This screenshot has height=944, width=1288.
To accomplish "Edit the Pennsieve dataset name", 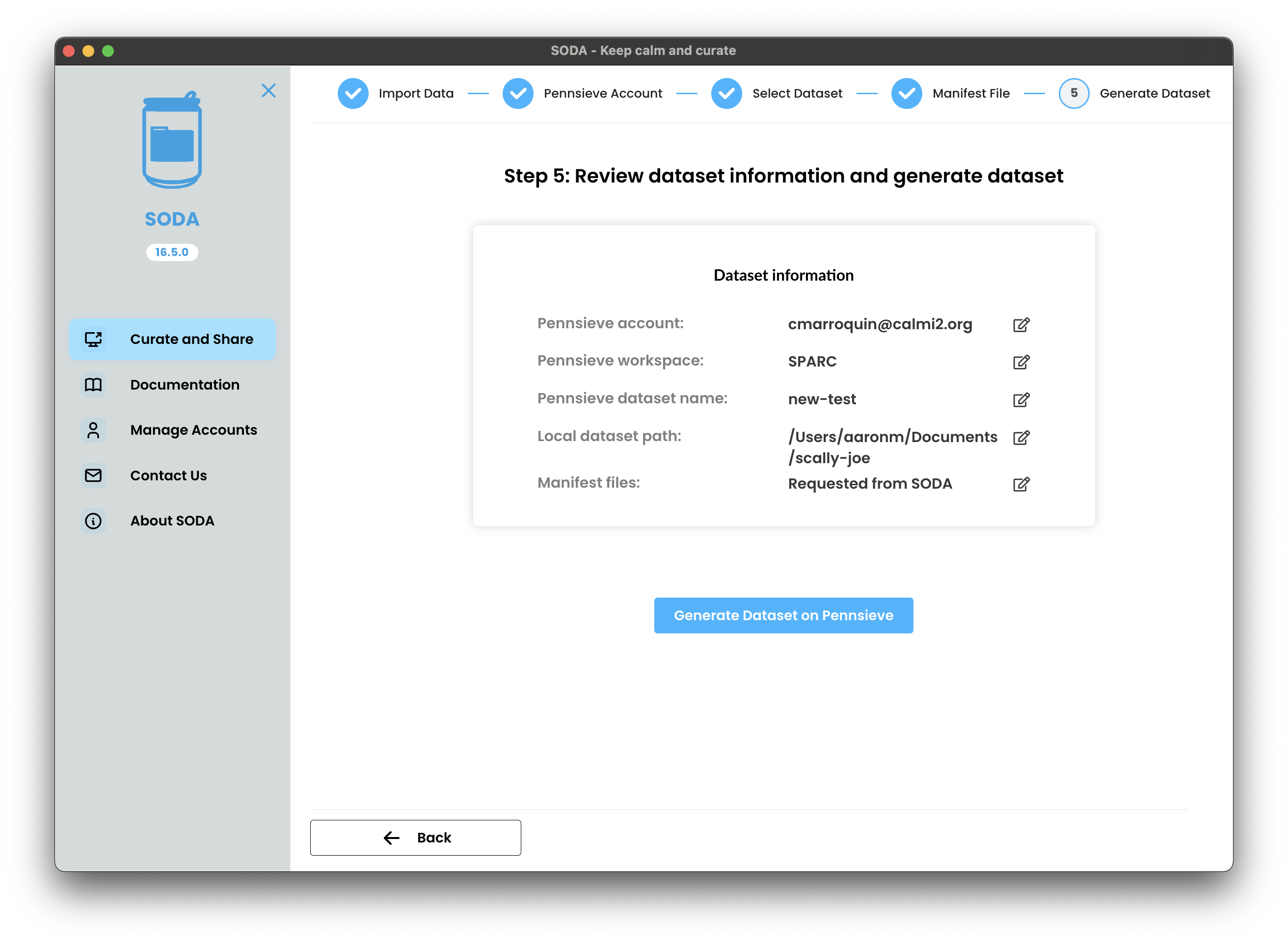I will (x=1021, y=400).
